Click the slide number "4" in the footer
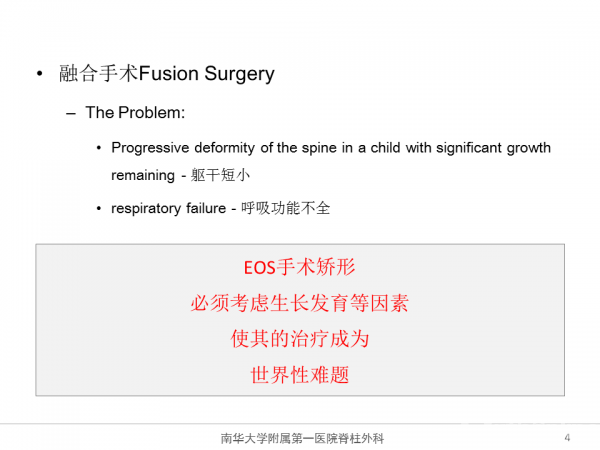600x450 pixels. [x=568, y=437]
